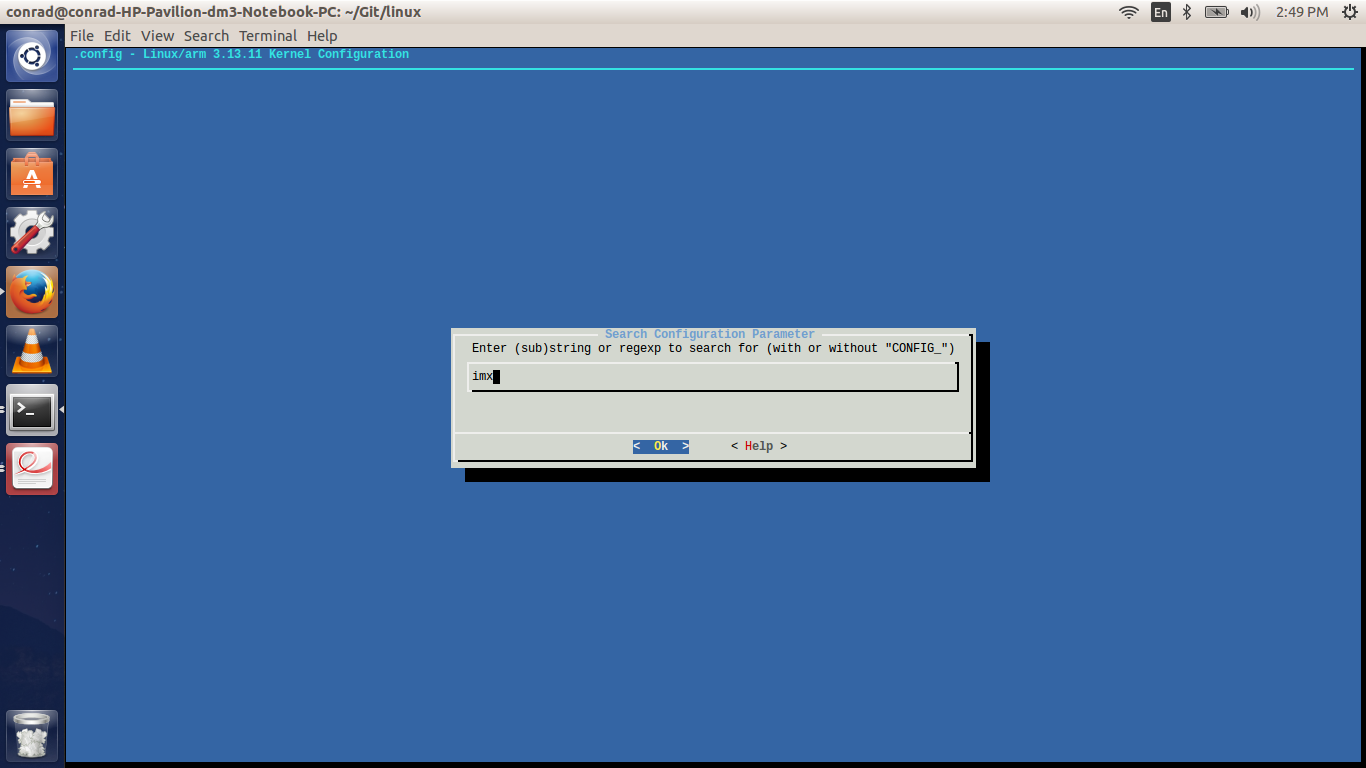Open the Trash at the bottom of the dock
This screenshot has width=1366, height=768.
31,736
